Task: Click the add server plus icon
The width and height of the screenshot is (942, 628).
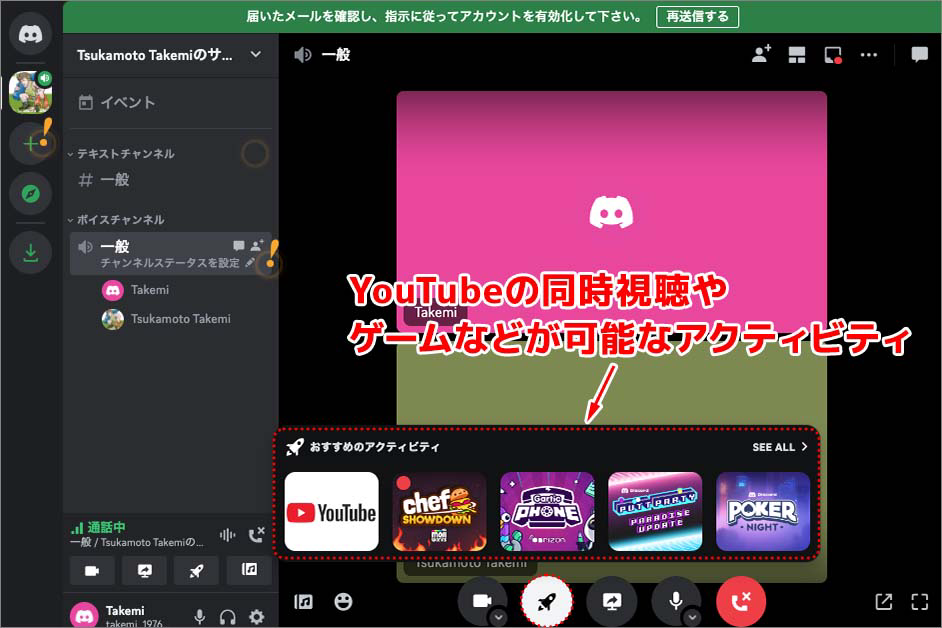Action: click(30, 143)
